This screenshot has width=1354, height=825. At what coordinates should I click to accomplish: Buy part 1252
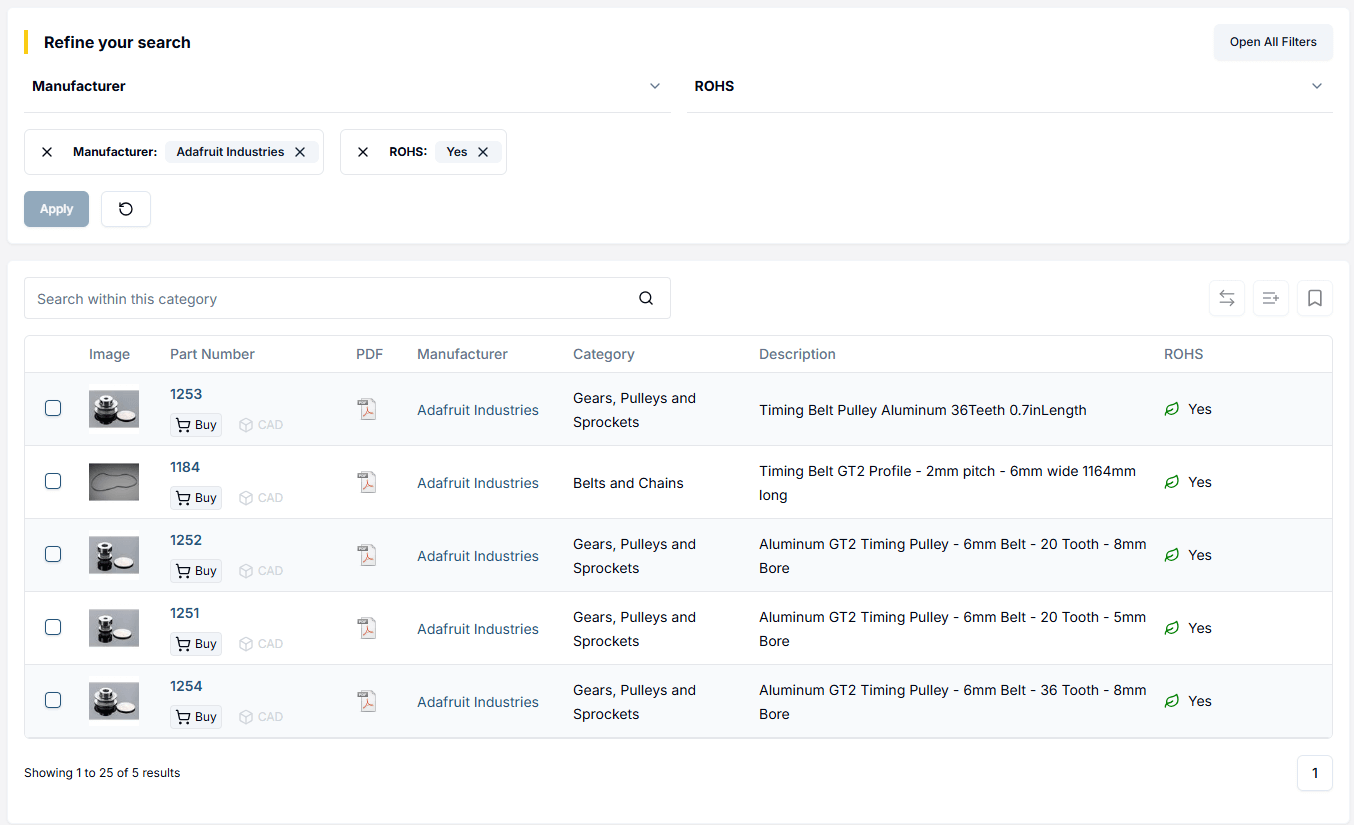196,571
